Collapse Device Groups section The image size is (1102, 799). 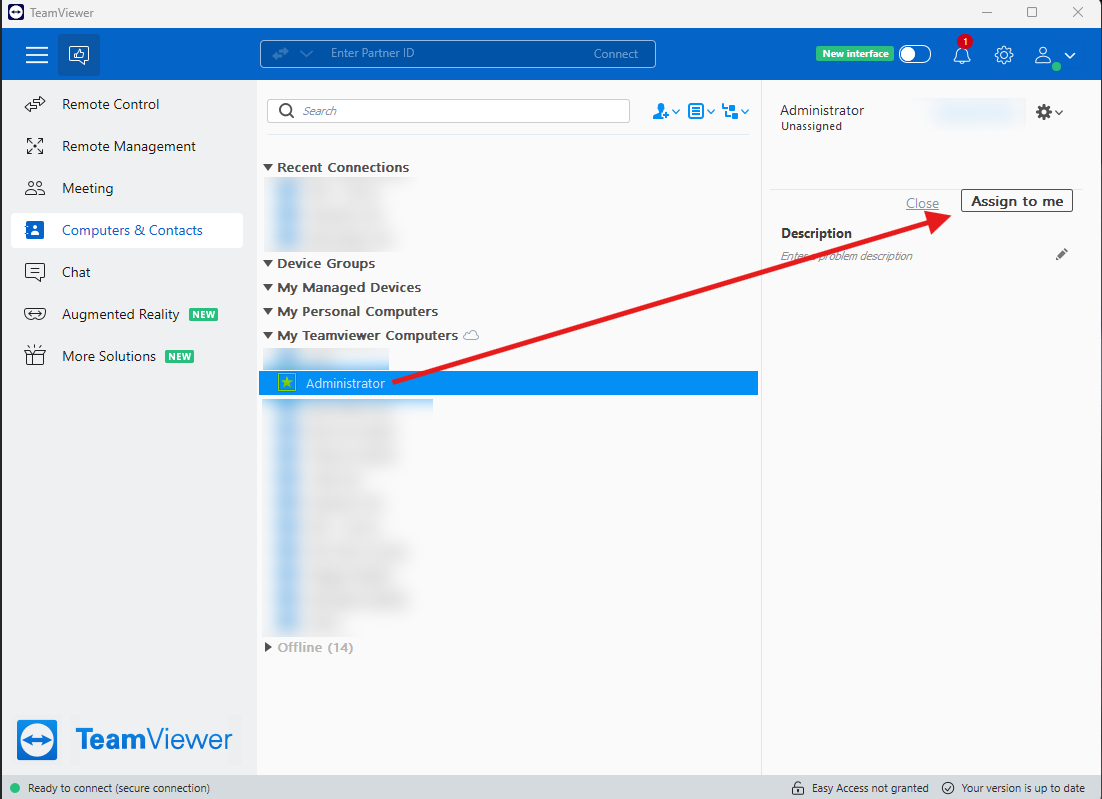tap(268, 264)
